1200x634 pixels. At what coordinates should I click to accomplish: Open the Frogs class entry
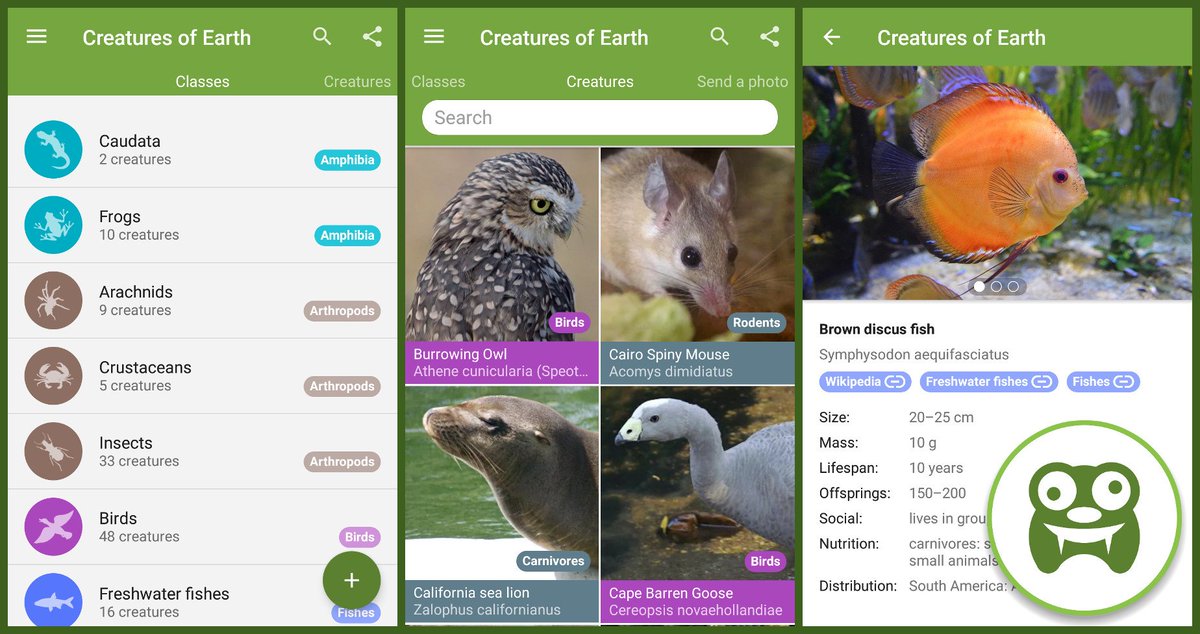[x=202, y=225]
